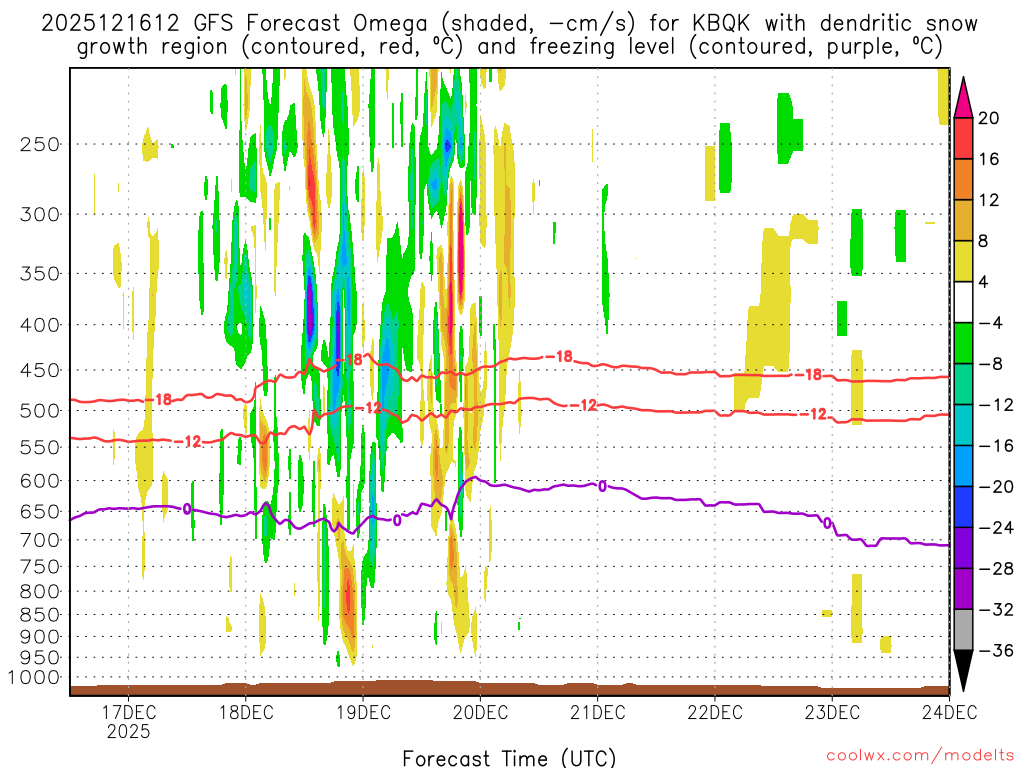Click the 750 pressure level label
1024x768 pixels.
40,567
